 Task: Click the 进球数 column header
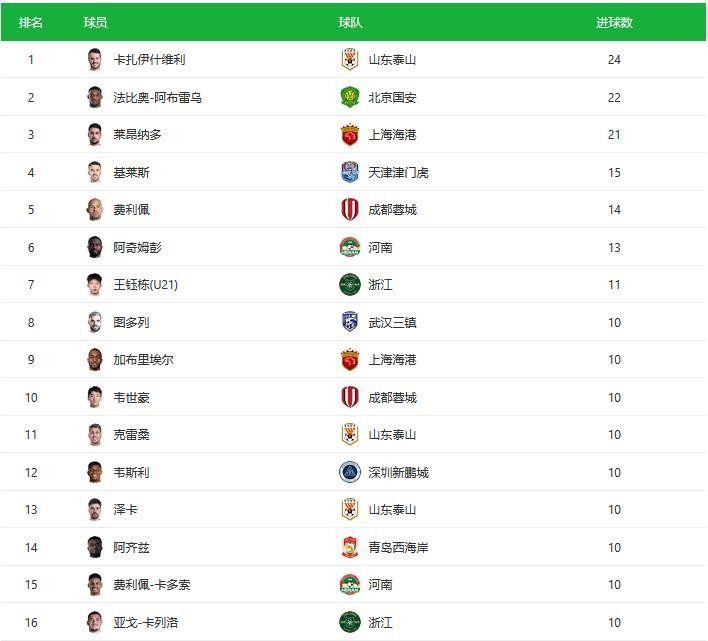pos(614,22)
